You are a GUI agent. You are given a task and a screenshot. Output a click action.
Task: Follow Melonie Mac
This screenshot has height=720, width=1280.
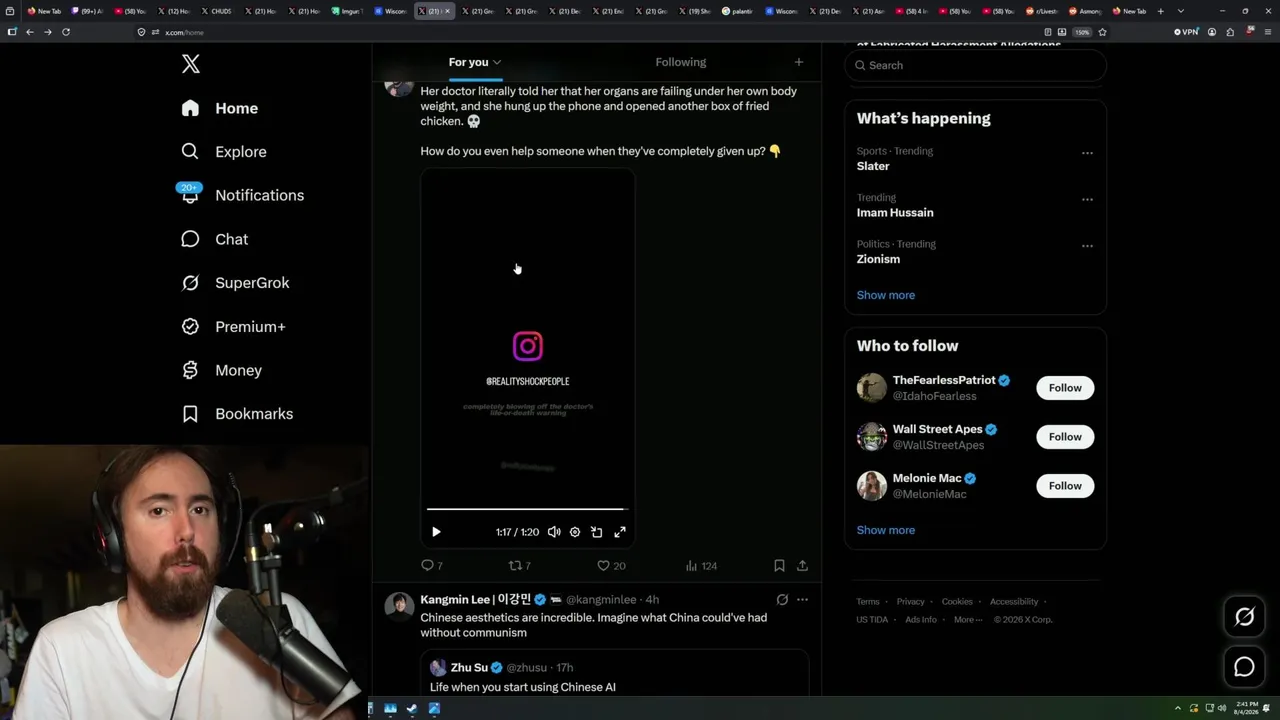[1065, 486]
